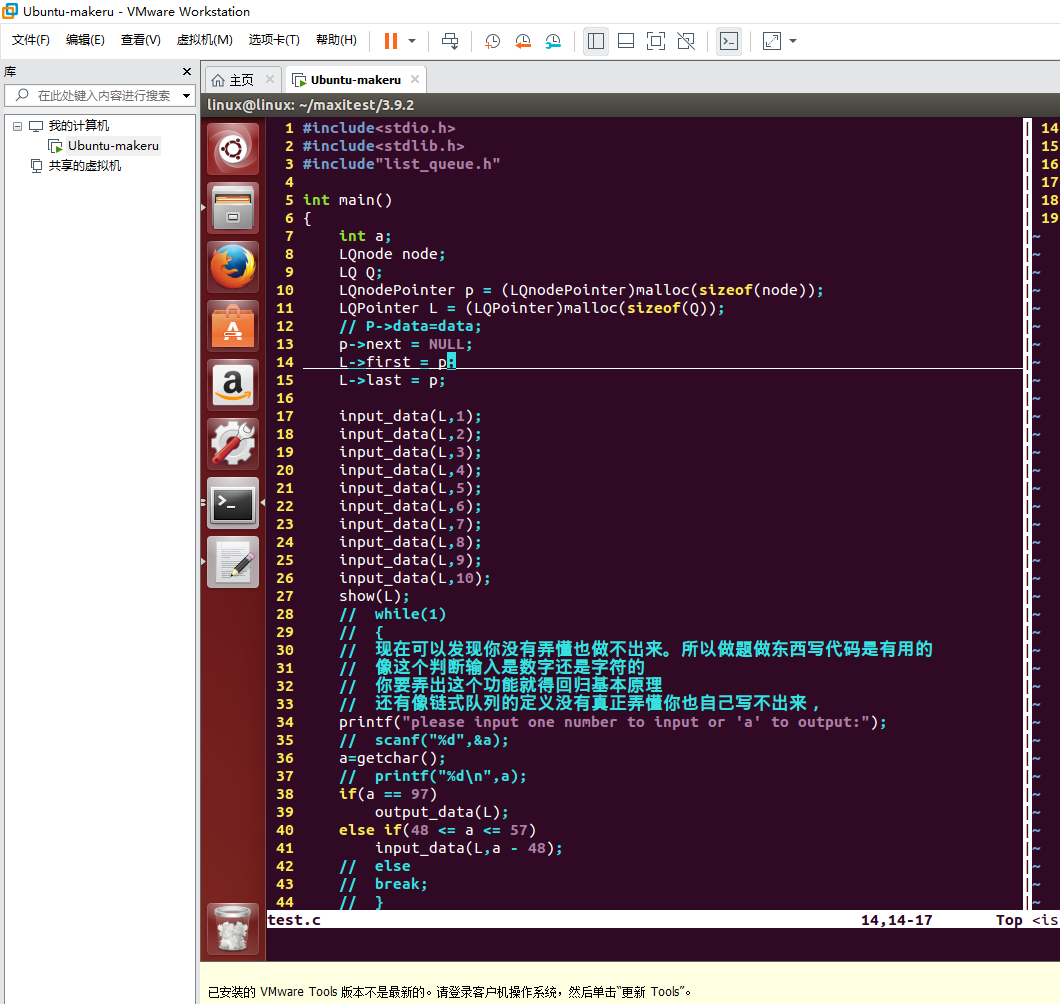Switch to Unity mode
This screenshot has width=1060, height=1004.
(686, 41)
